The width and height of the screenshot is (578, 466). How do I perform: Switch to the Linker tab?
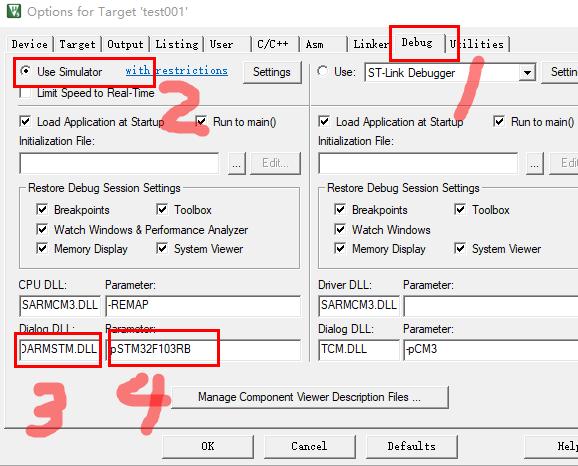[370, 44]
